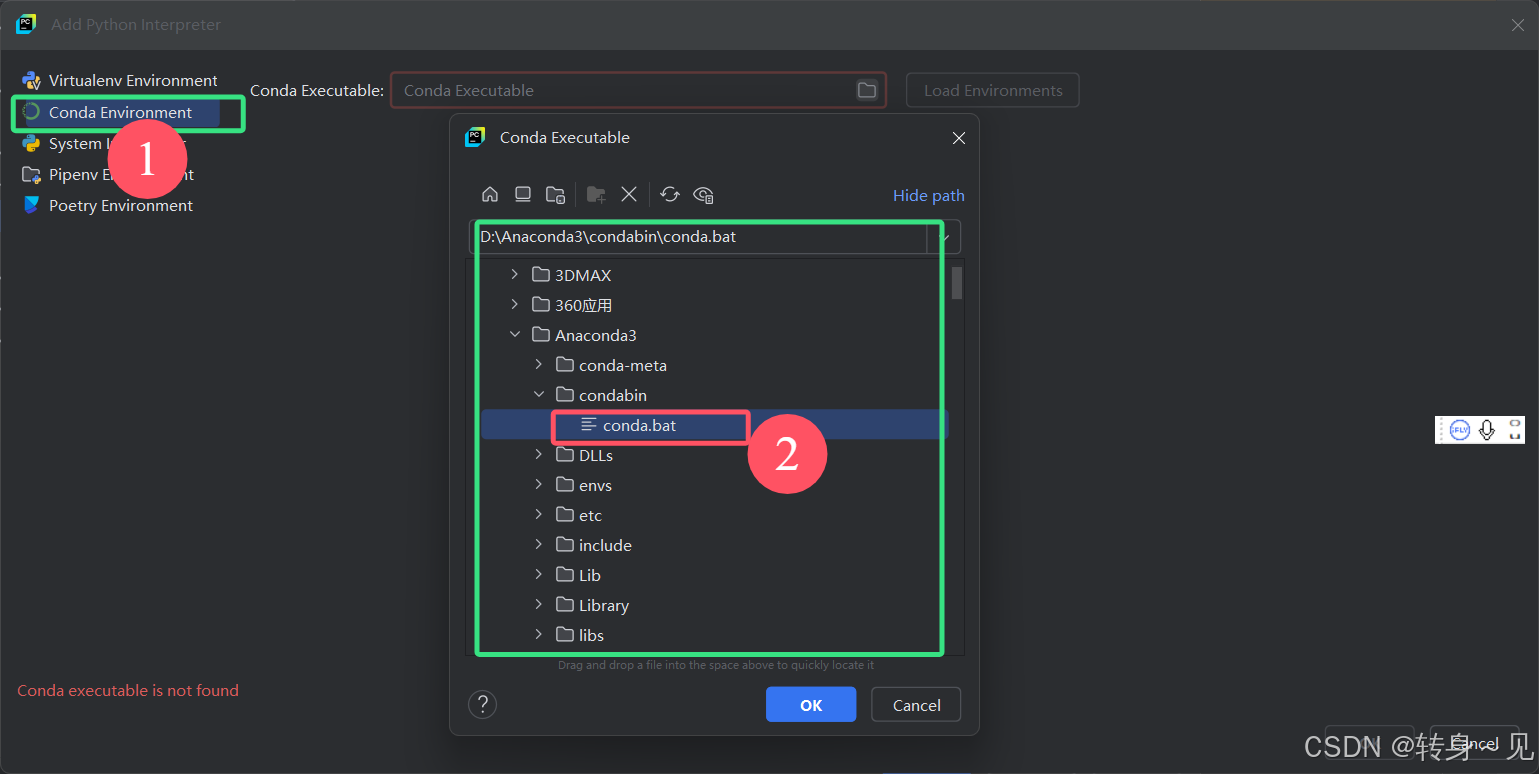This screenshot has height=774, width=1539.
Task: Click the delete X toolbar icon
Action: (x=629, y=194)
